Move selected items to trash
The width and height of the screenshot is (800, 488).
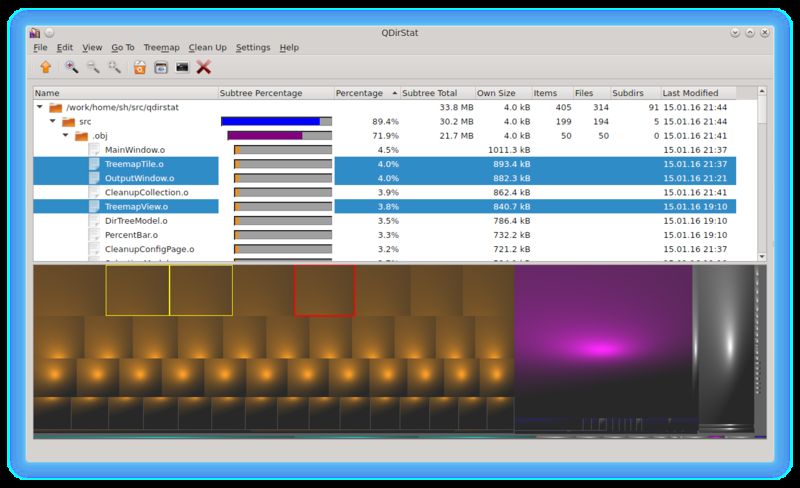pos(140,67)
